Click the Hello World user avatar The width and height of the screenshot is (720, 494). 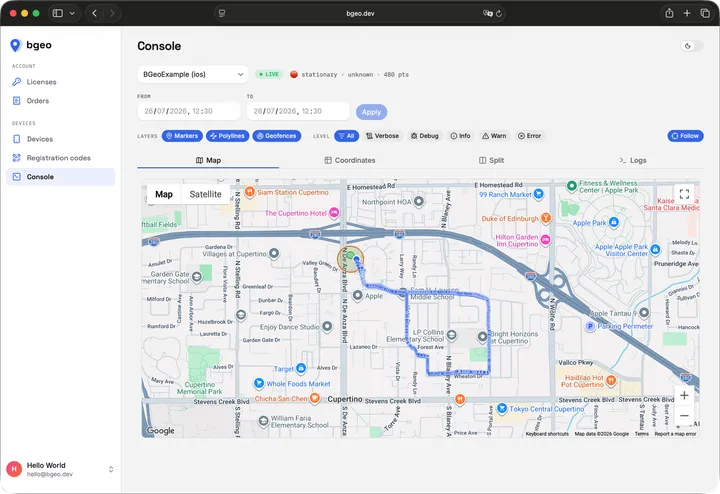tap(14, 469)
